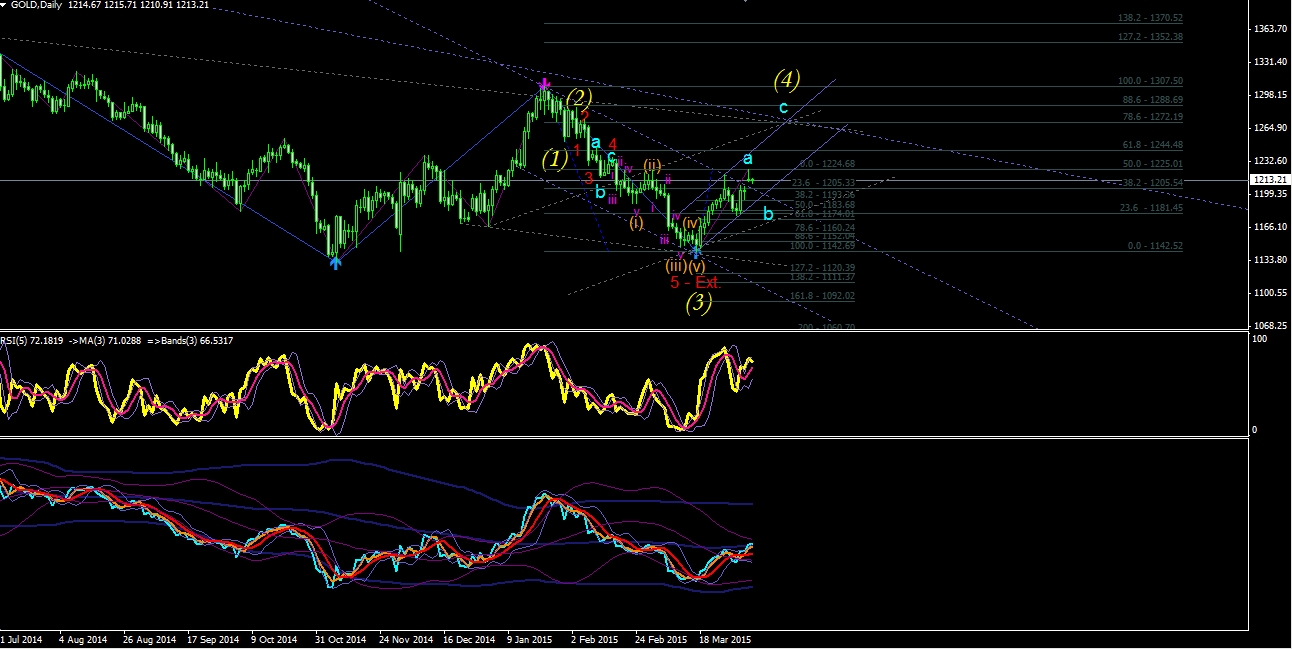Select the red 3 wave label
Viewport: 1292px width, 649px height.
[x=589, y=177]
